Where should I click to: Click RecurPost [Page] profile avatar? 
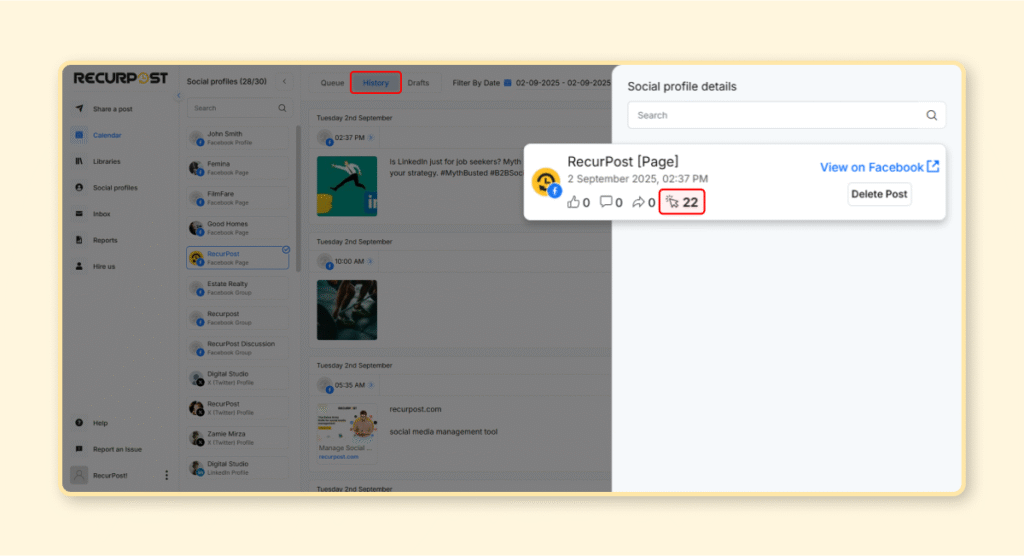coord(546,182)
